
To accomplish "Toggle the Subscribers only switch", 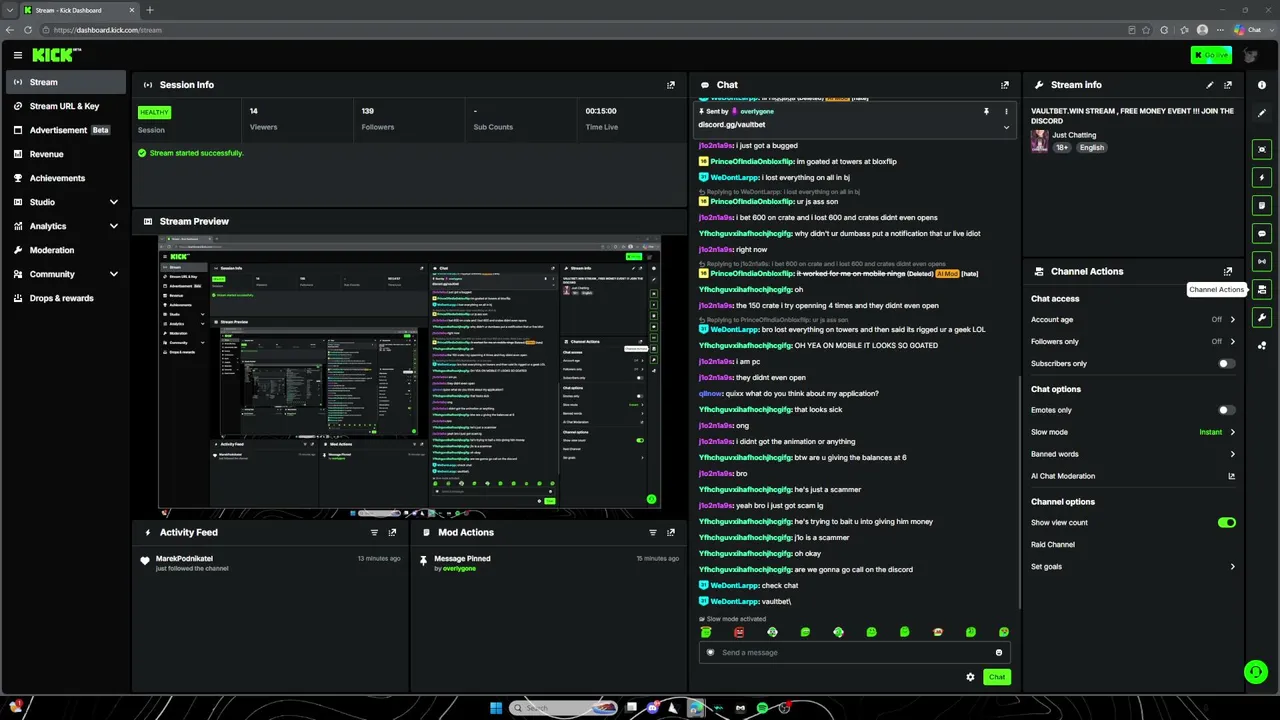I will coord(1226,364).
